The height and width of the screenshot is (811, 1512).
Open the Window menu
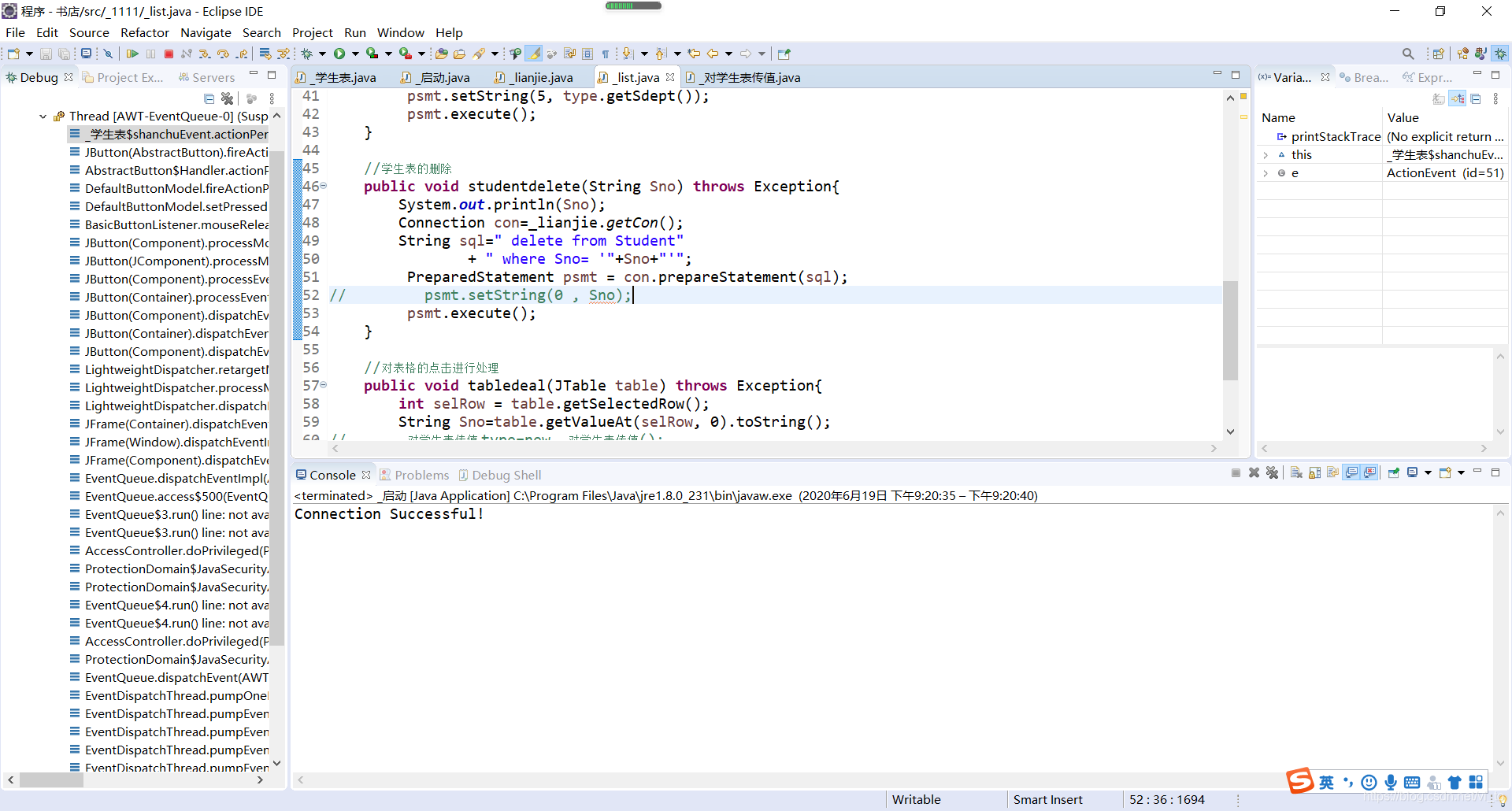click(400, 32)
